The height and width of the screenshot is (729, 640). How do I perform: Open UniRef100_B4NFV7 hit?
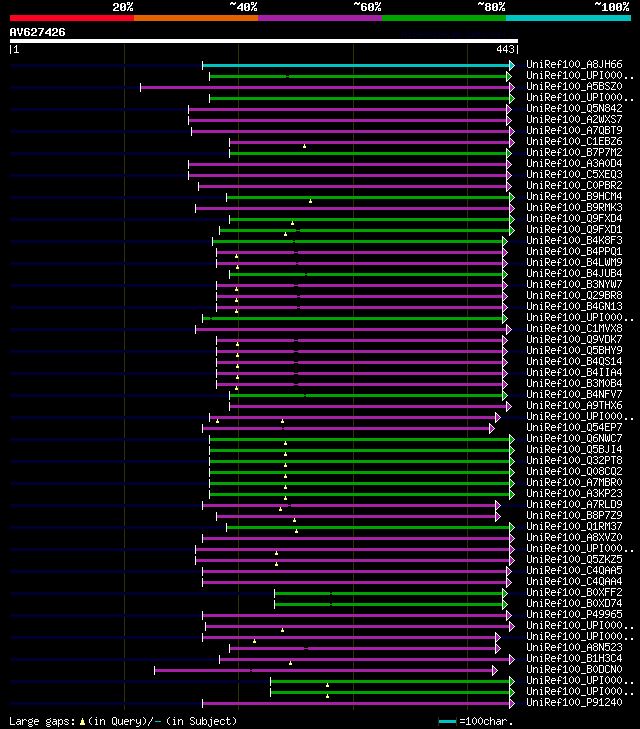(x=574, y=395)
